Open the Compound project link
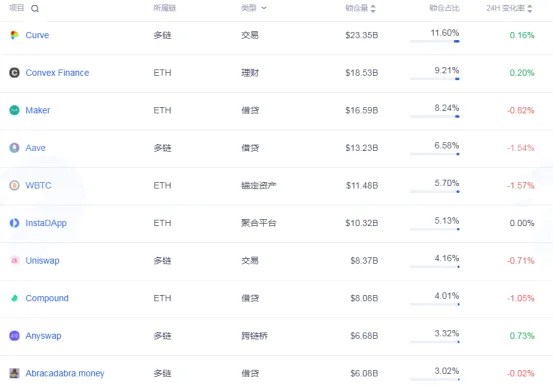This screenshot has width=553, height=388. [x=47, y=298]
